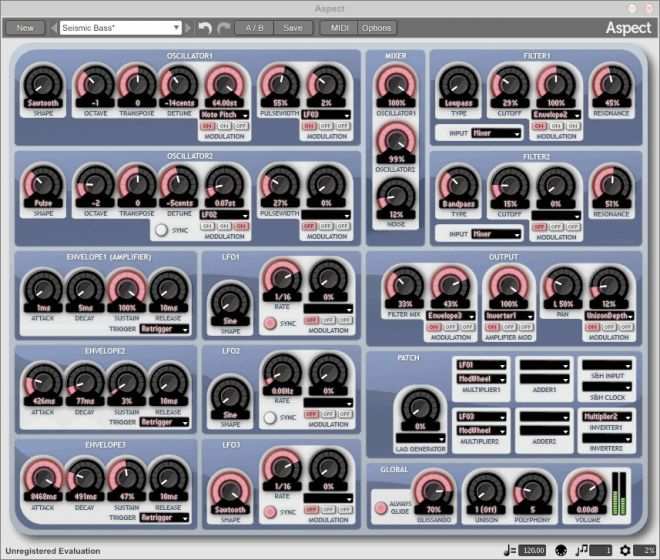Click the Oscillator2 Pulse shape knob
660x560 pixels.
(x=43, y=184)
